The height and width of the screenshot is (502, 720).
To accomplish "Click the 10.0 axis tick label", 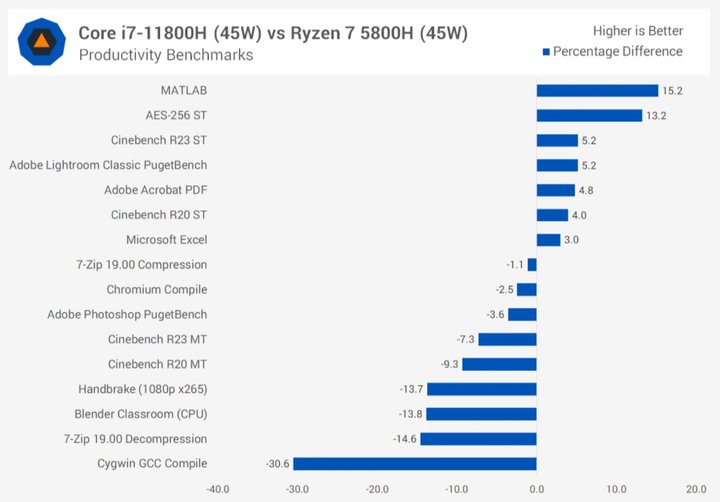I will coord(616,490).
